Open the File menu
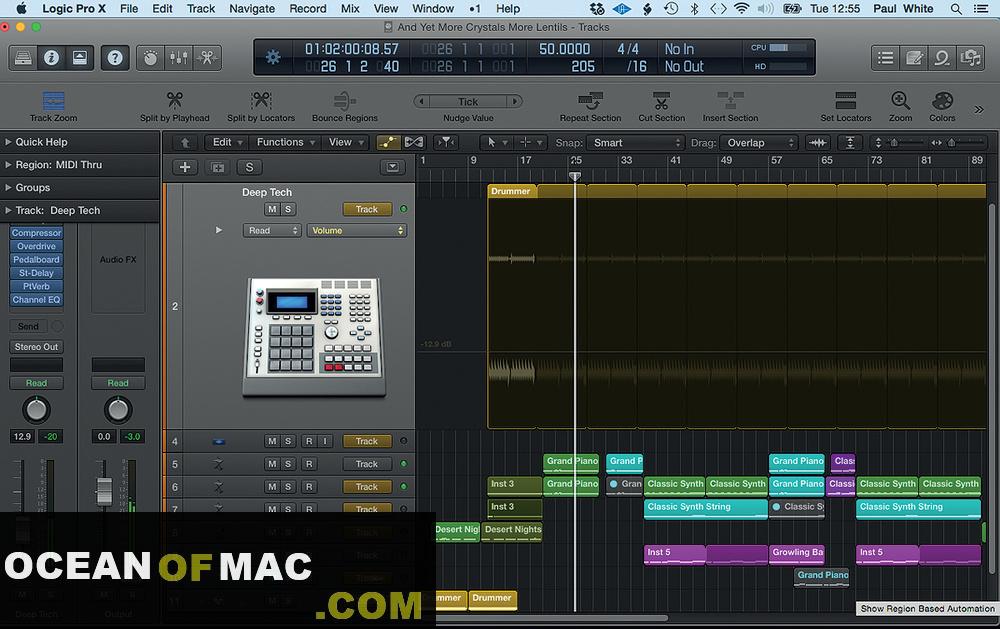Screen dimensions: 1000x629 (x=129, y=8)
